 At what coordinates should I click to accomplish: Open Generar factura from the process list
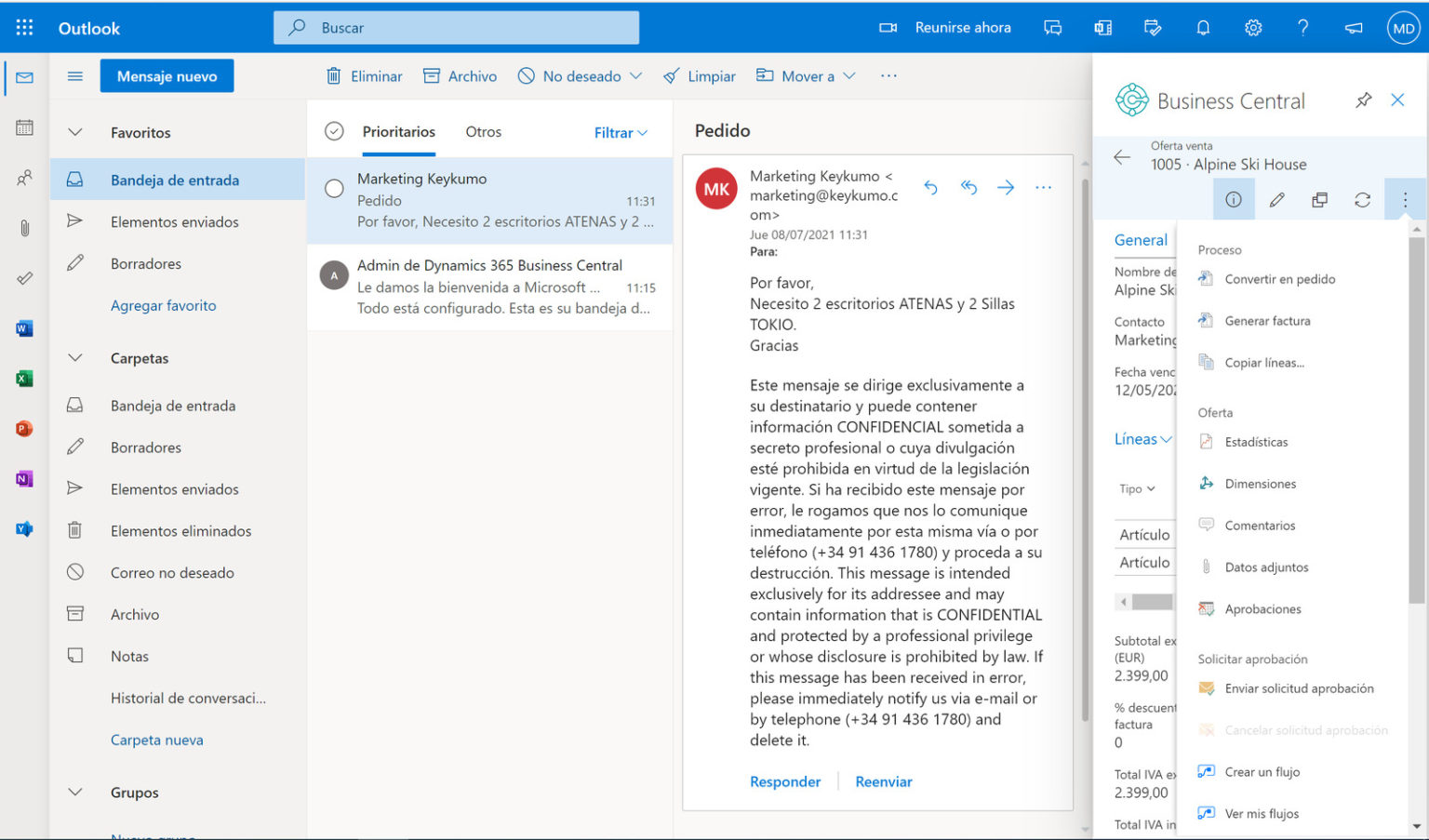point(1264,320)
